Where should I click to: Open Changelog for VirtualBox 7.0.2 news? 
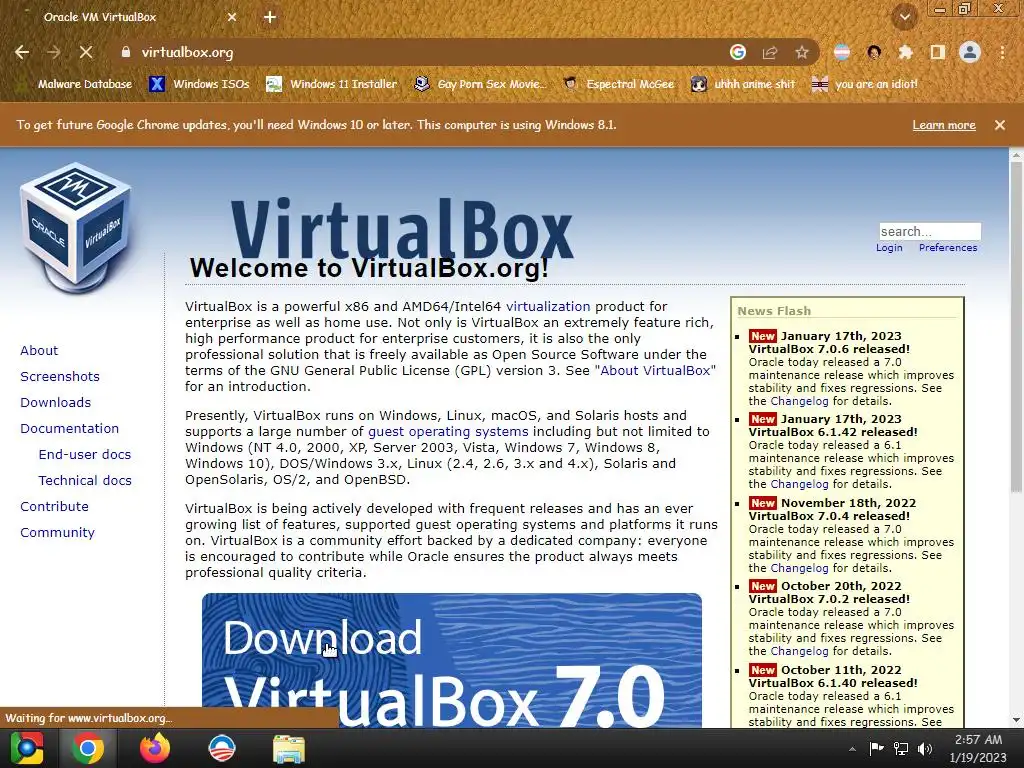(799, 651)
